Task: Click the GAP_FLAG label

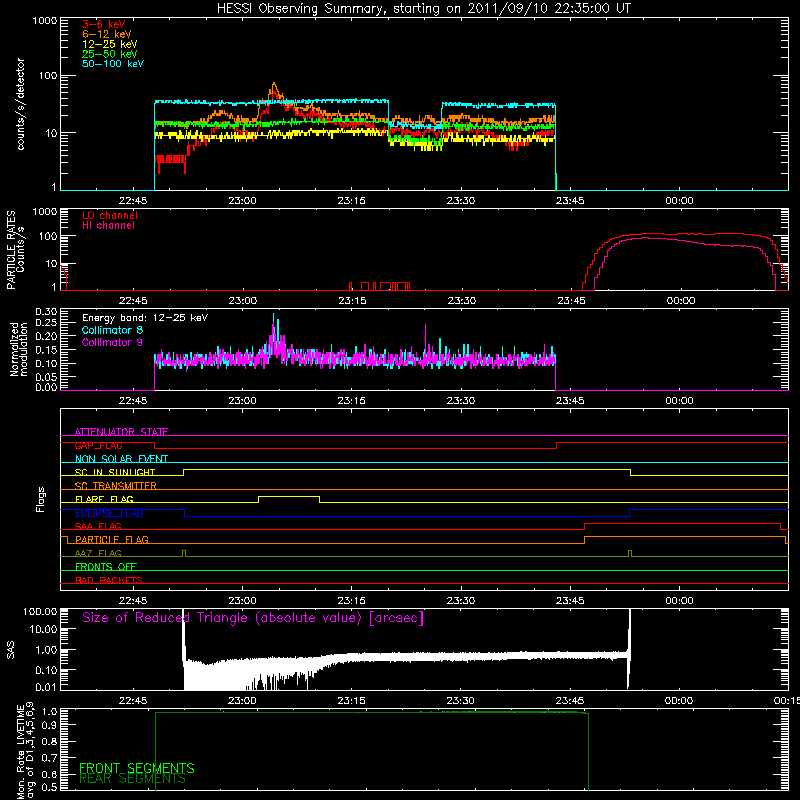Action: 98,445
